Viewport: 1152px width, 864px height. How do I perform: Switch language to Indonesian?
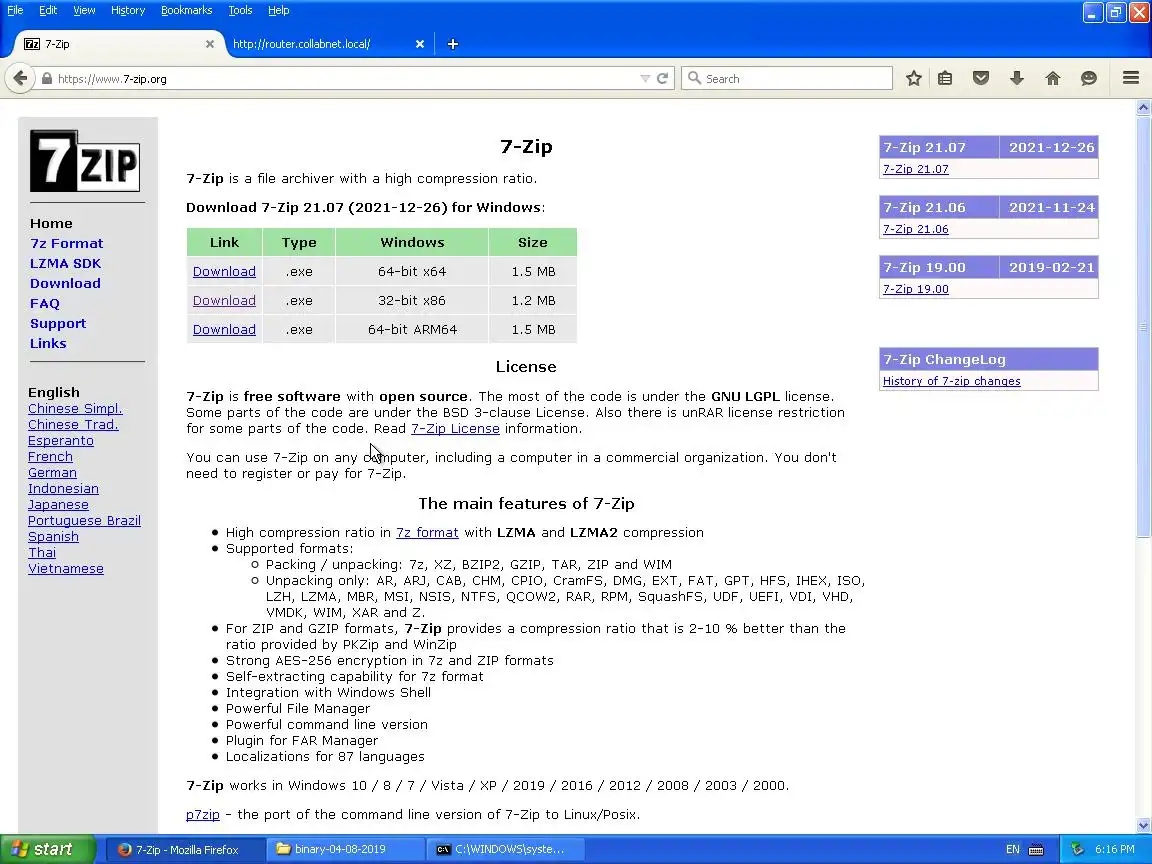pyautogui.click(x=63, y=489)
